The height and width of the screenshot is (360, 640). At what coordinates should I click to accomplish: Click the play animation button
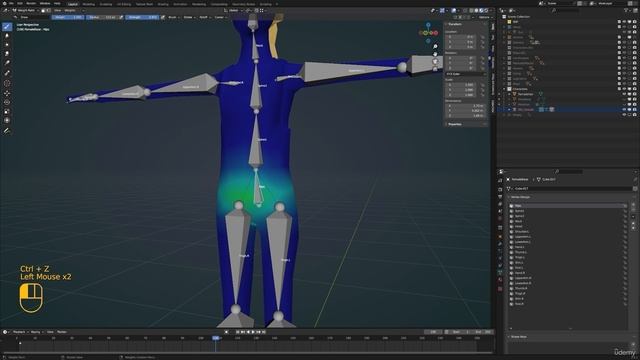(253, 332)
